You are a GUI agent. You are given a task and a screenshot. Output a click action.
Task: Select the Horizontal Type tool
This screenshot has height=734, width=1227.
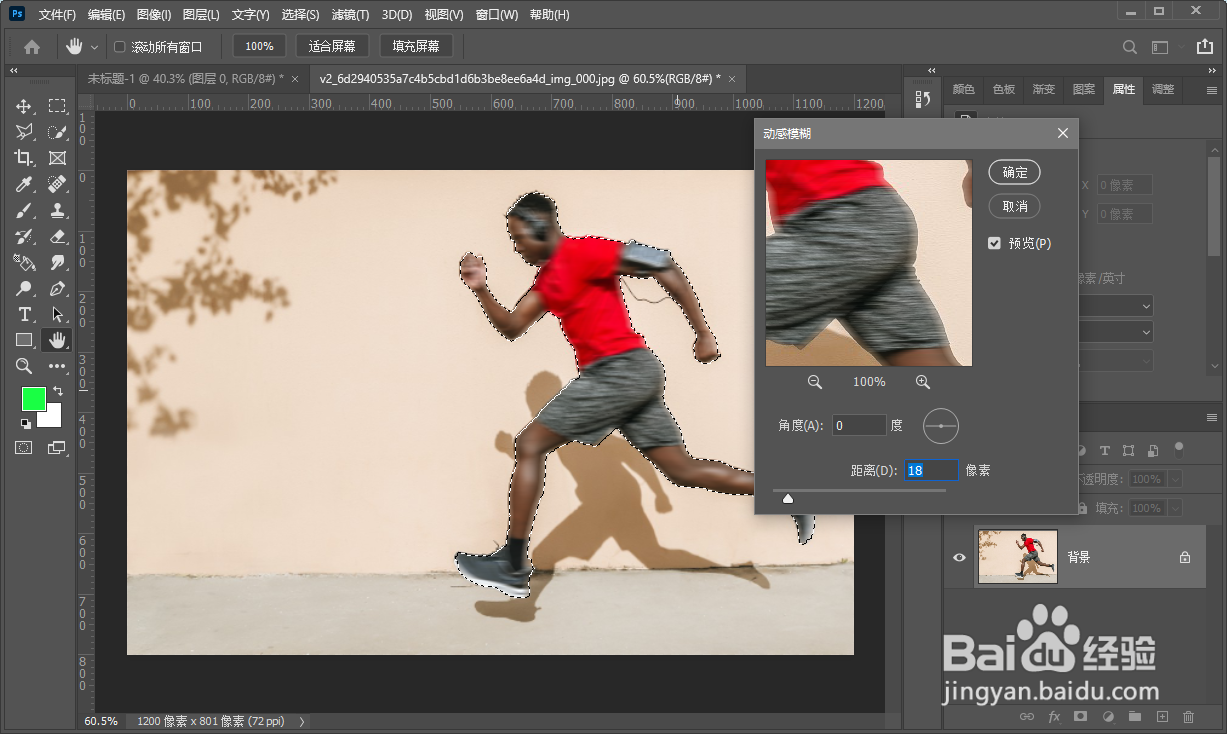pos(24,314)
